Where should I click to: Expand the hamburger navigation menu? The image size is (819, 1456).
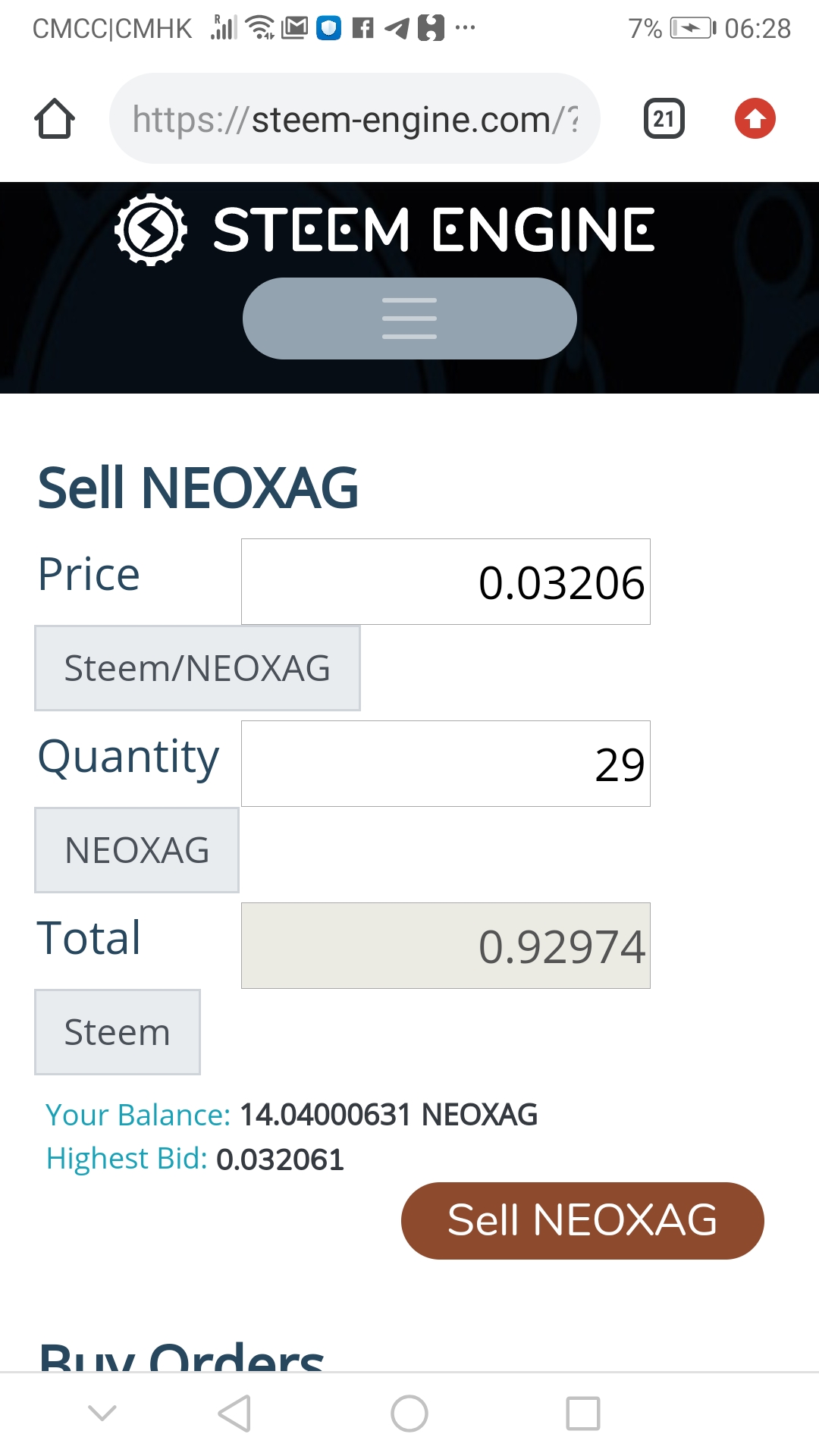point(409,318)
